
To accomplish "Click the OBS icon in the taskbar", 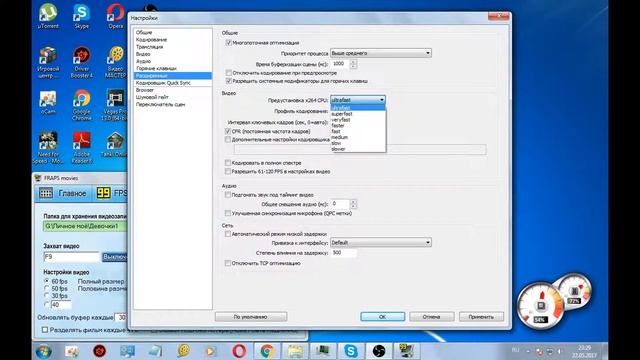I will click(x=379, y=351).
